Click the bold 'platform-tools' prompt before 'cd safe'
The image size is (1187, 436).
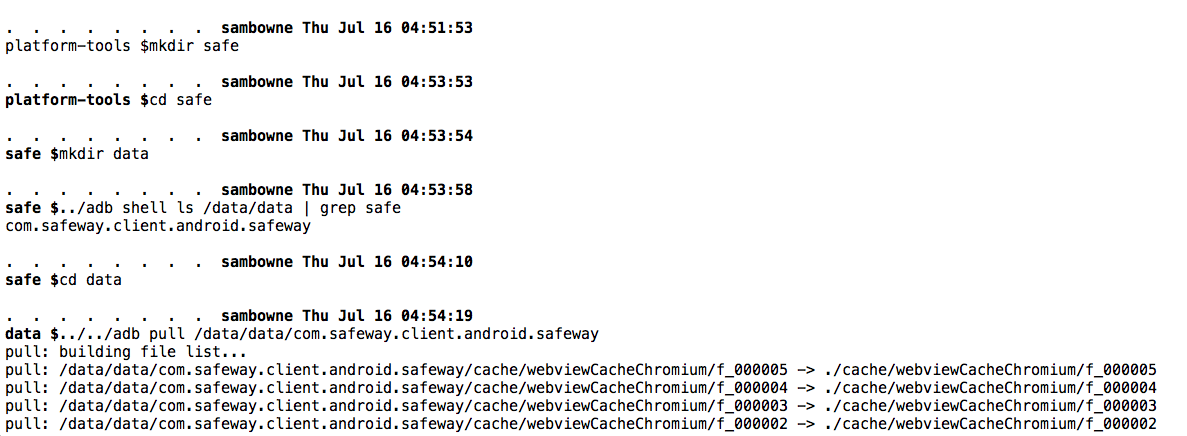68,100
